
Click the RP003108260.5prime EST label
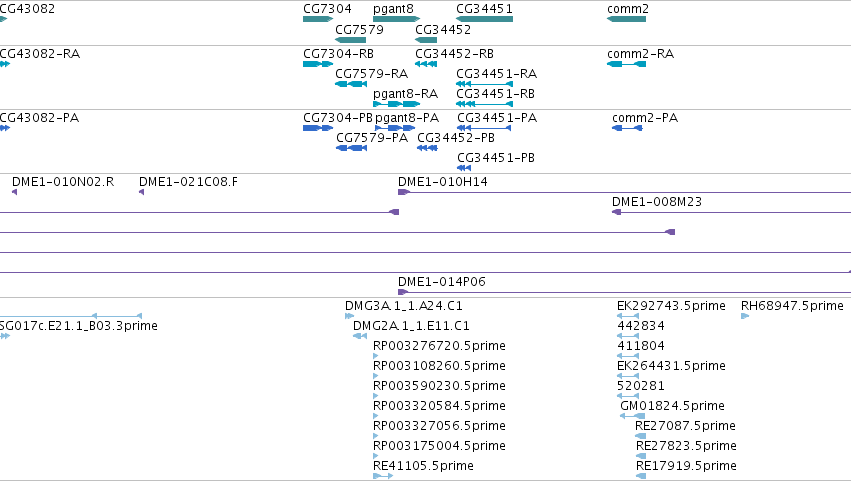point(439,366)
